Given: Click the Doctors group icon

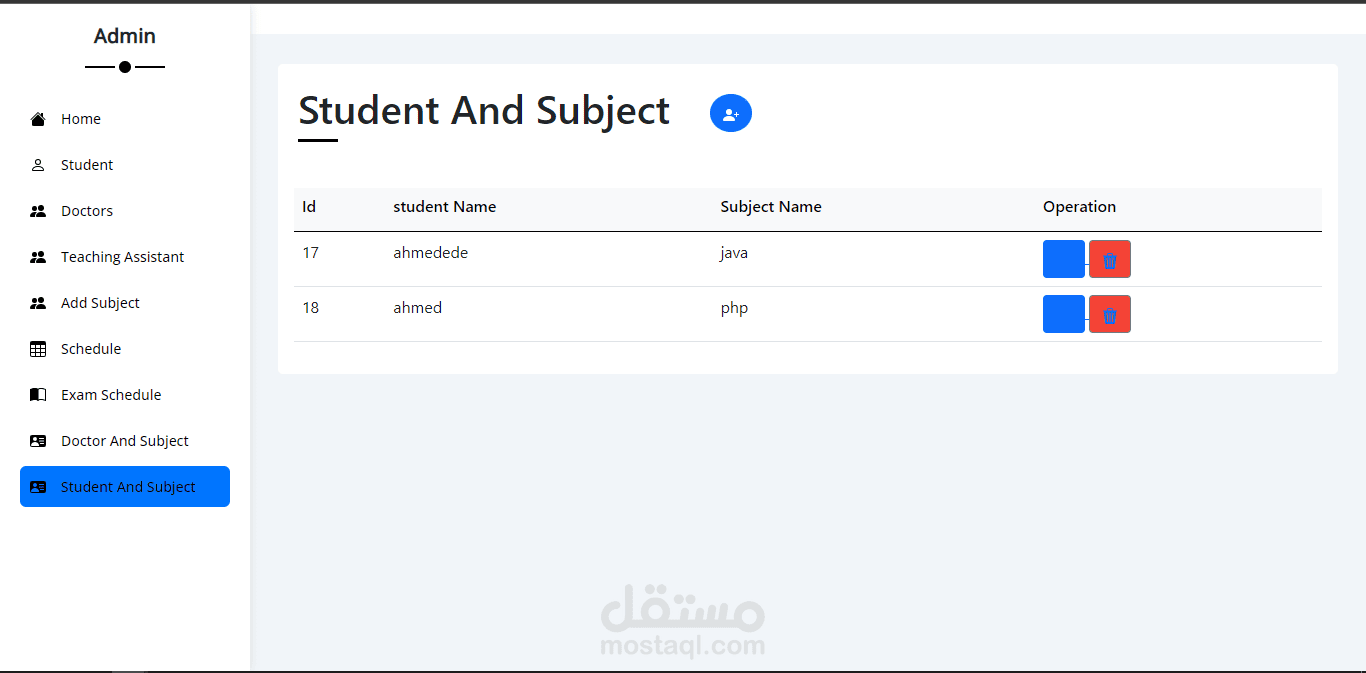Looking at the screenshot, I should point(38,211).
